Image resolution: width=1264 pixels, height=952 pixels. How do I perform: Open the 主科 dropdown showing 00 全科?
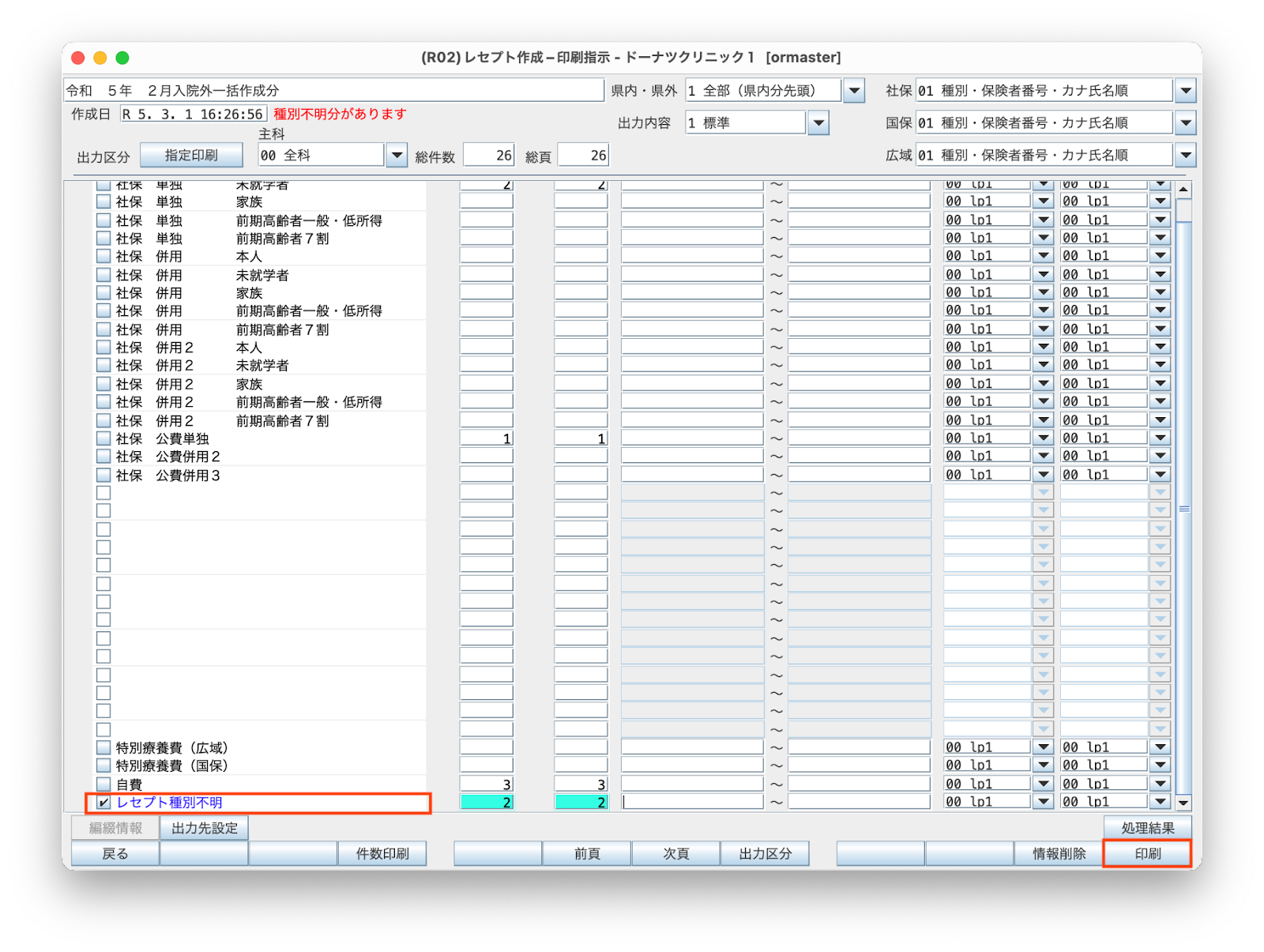pyautogui.click(x=396, y=154)
